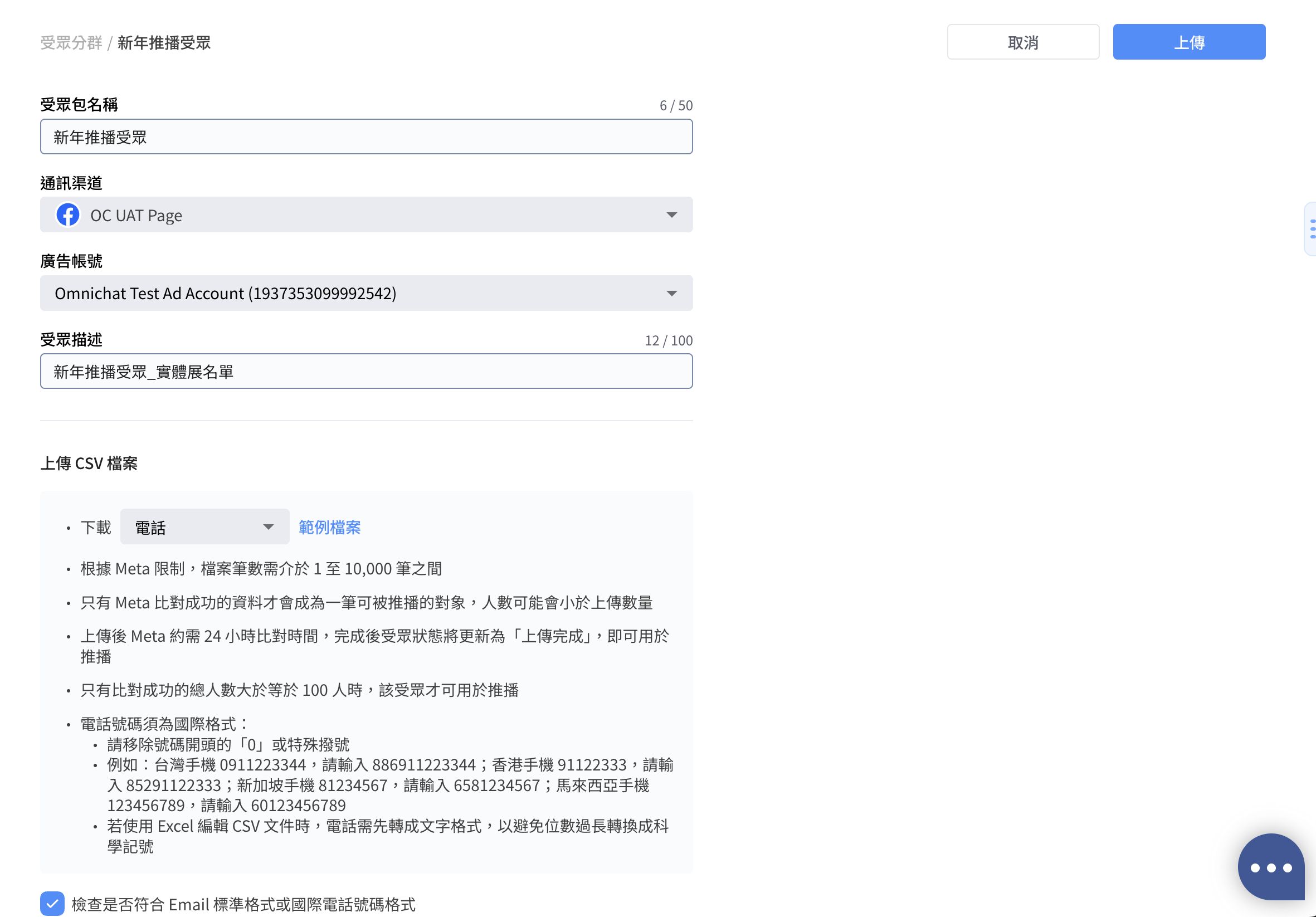This screenshot has height=917, width=1316.
Task: Click the 上傳 CSV 檔案 section heading
Action: tap(89, 463)
